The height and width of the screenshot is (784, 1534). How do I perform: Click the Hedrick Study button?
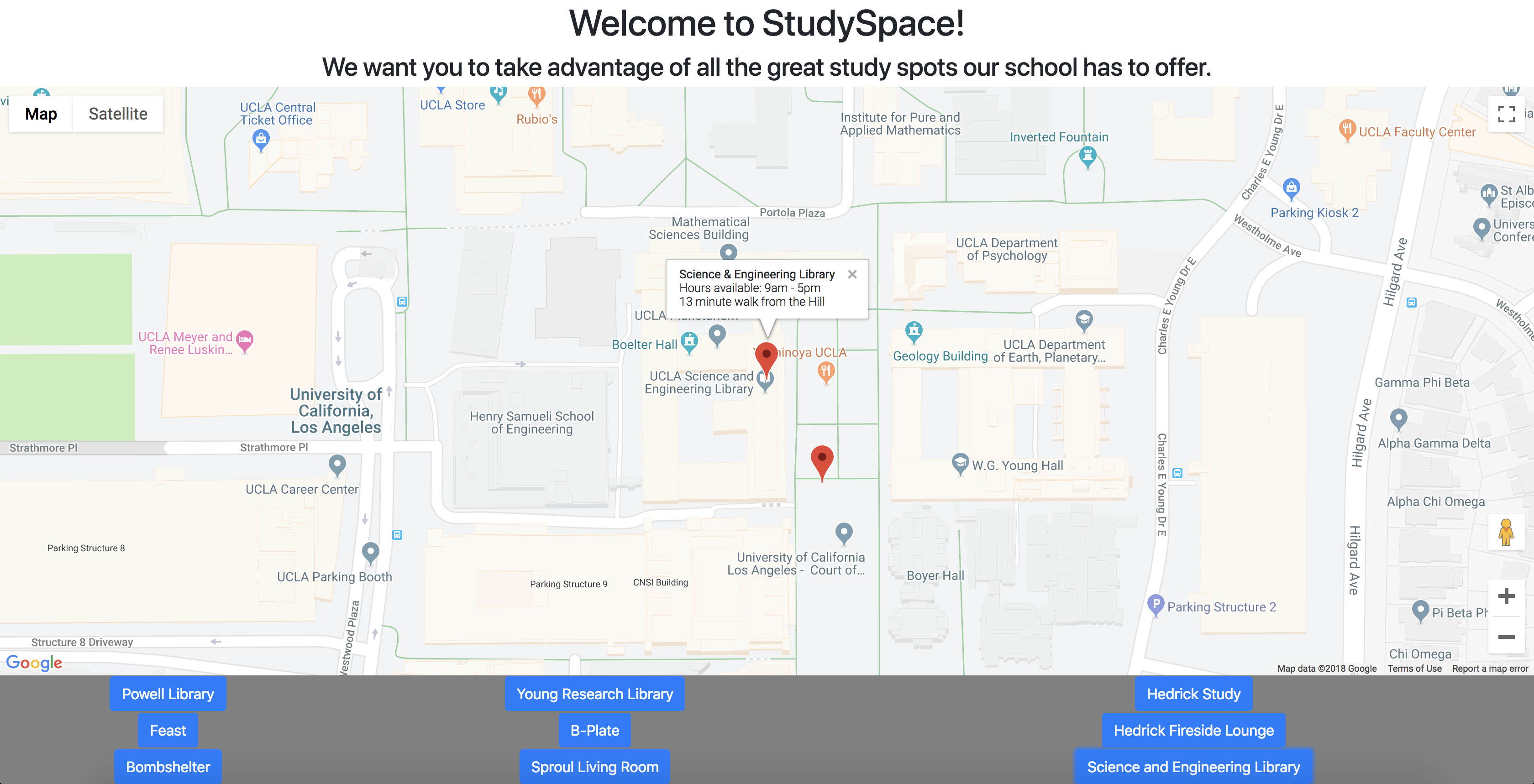tap(1194, 694)
